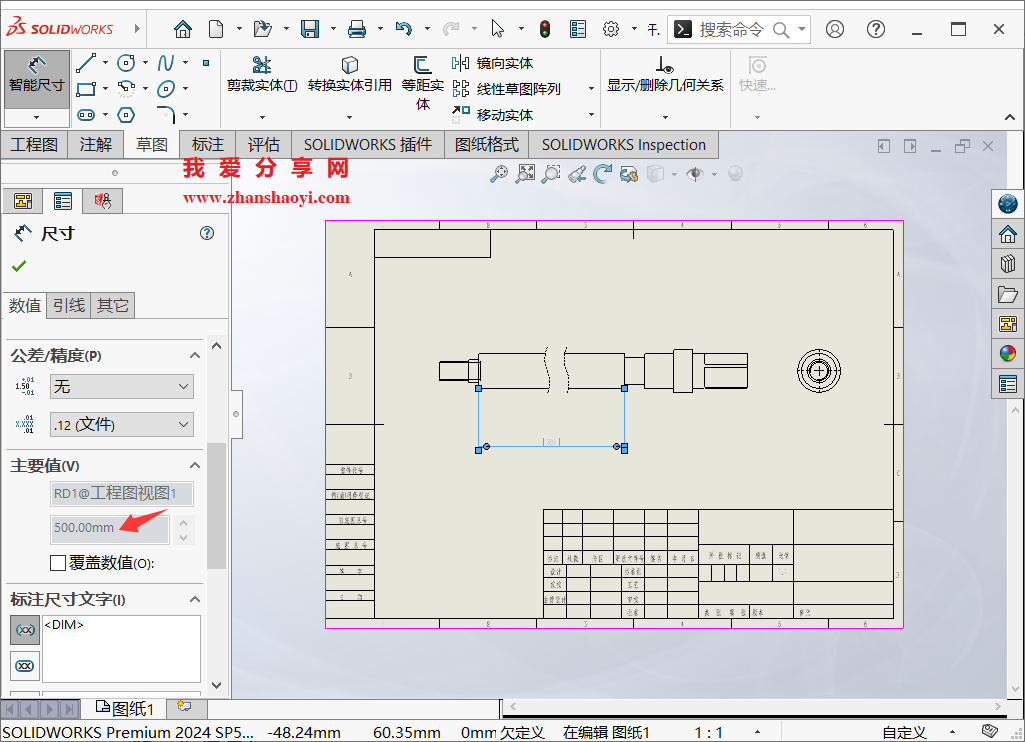Image resolution: width=1025 pixels, height=742 pixels.
Task: Toggle the first dimension text override button
Action: click(x=24, y=630)
